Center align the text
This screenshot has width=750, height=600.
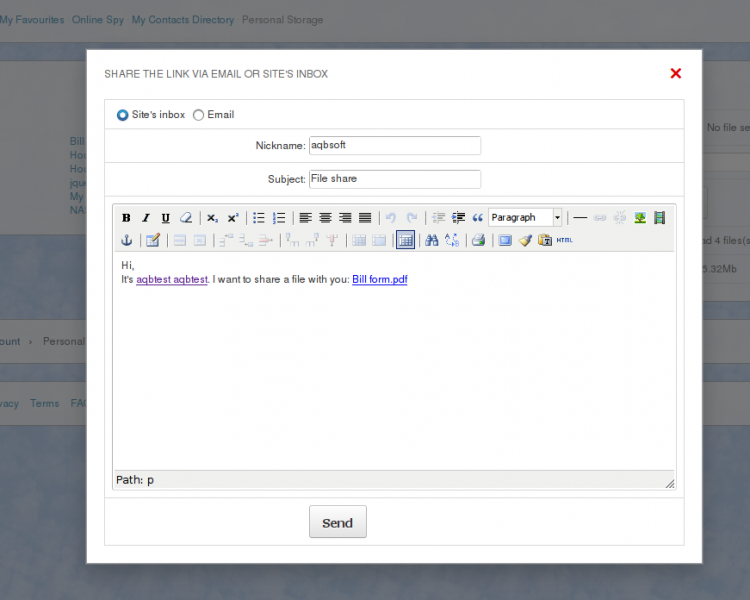point(325,218)
